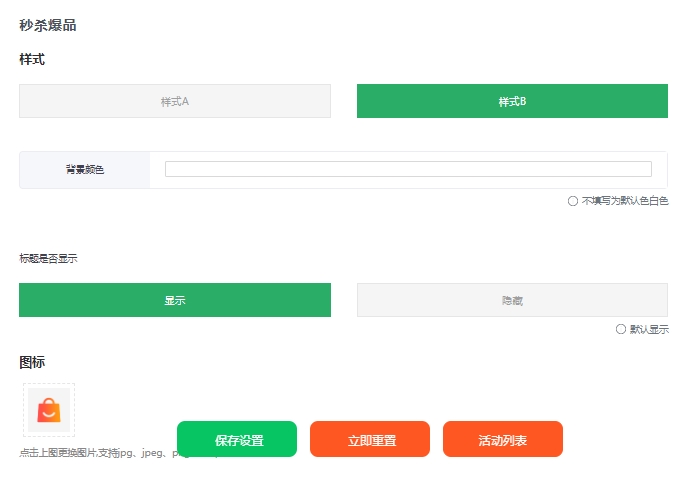
Task: Select the 样式B style option
Action: pyautogui.click(x=512, y=101)
